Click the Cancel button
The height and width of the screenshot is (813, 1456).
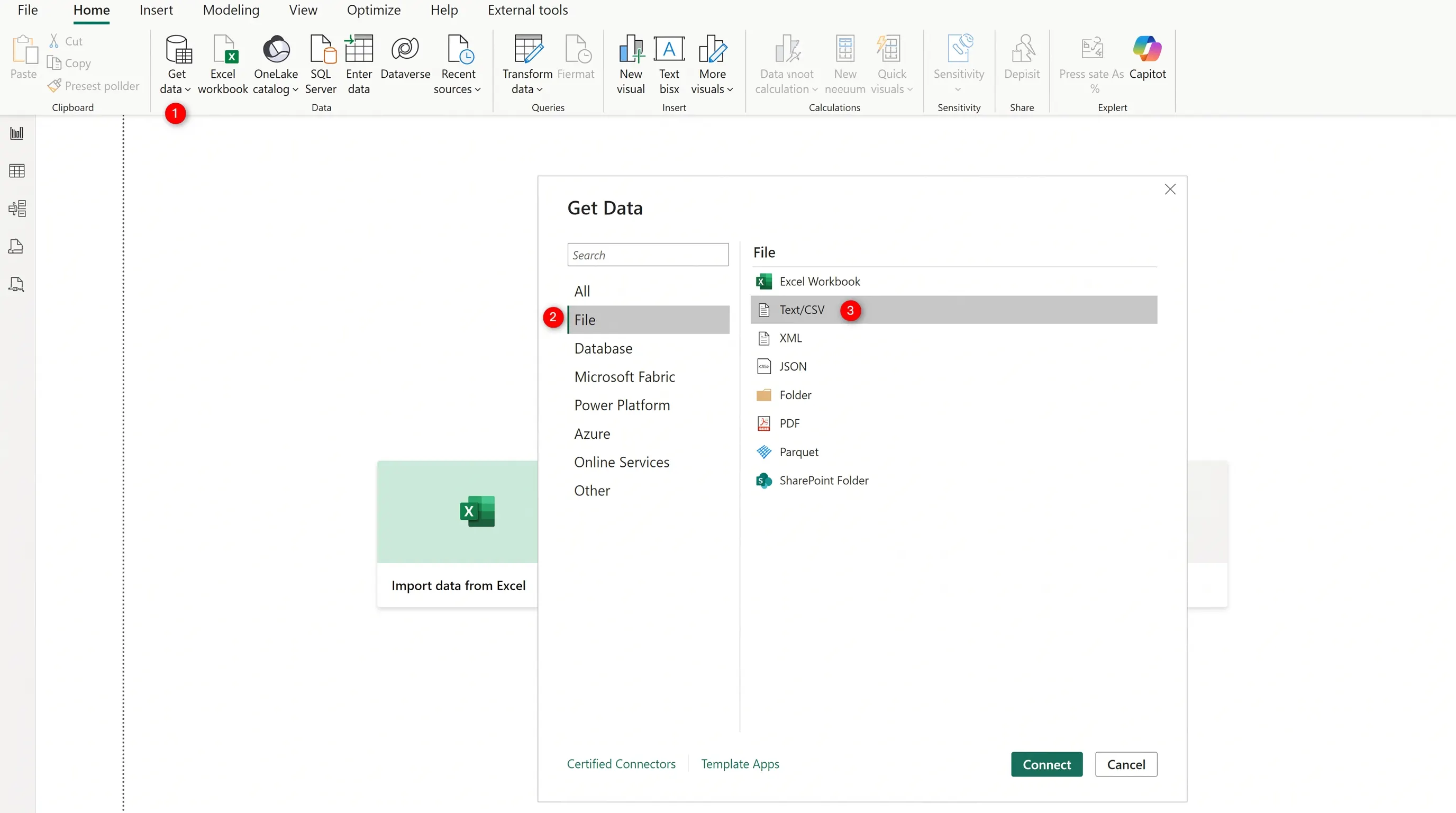pyautogui.click(x=1126, y=764)
